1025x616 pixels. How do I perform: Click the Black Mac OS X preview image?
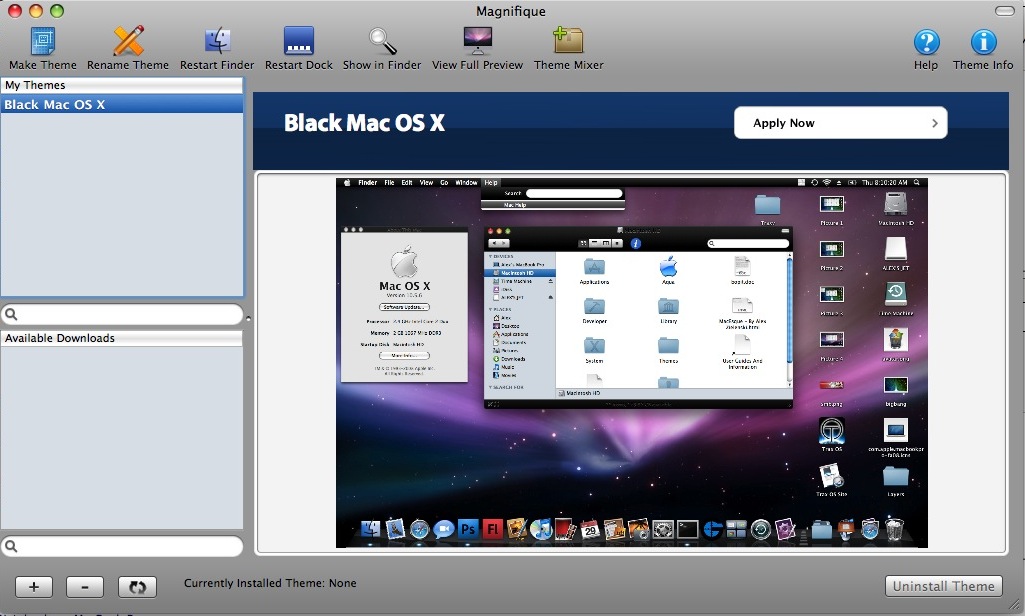point(631,363)
